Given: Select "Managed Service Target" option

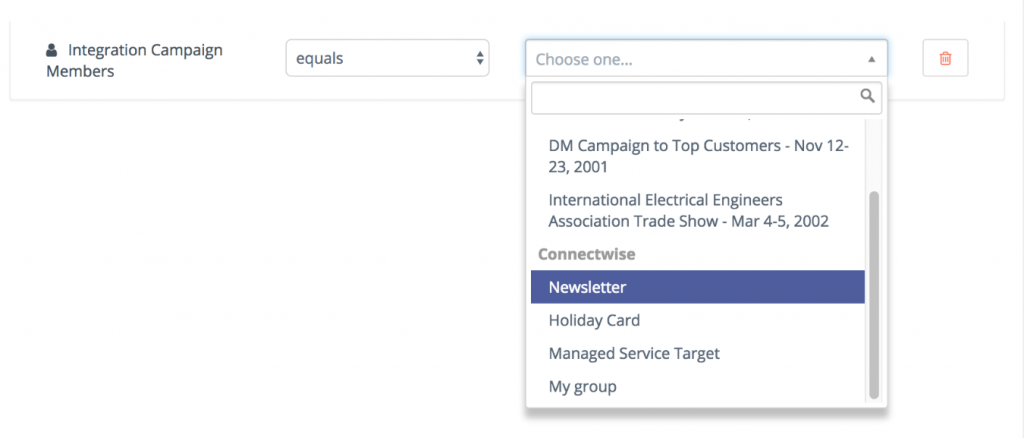Looking at the screenshot, I should tap(634, 353).
